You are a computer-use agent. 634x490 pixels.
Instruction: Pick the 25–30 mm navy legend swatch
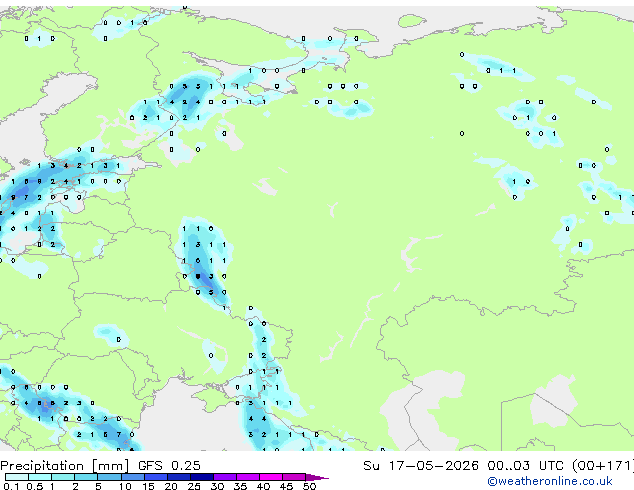click(x=202, y=477)
